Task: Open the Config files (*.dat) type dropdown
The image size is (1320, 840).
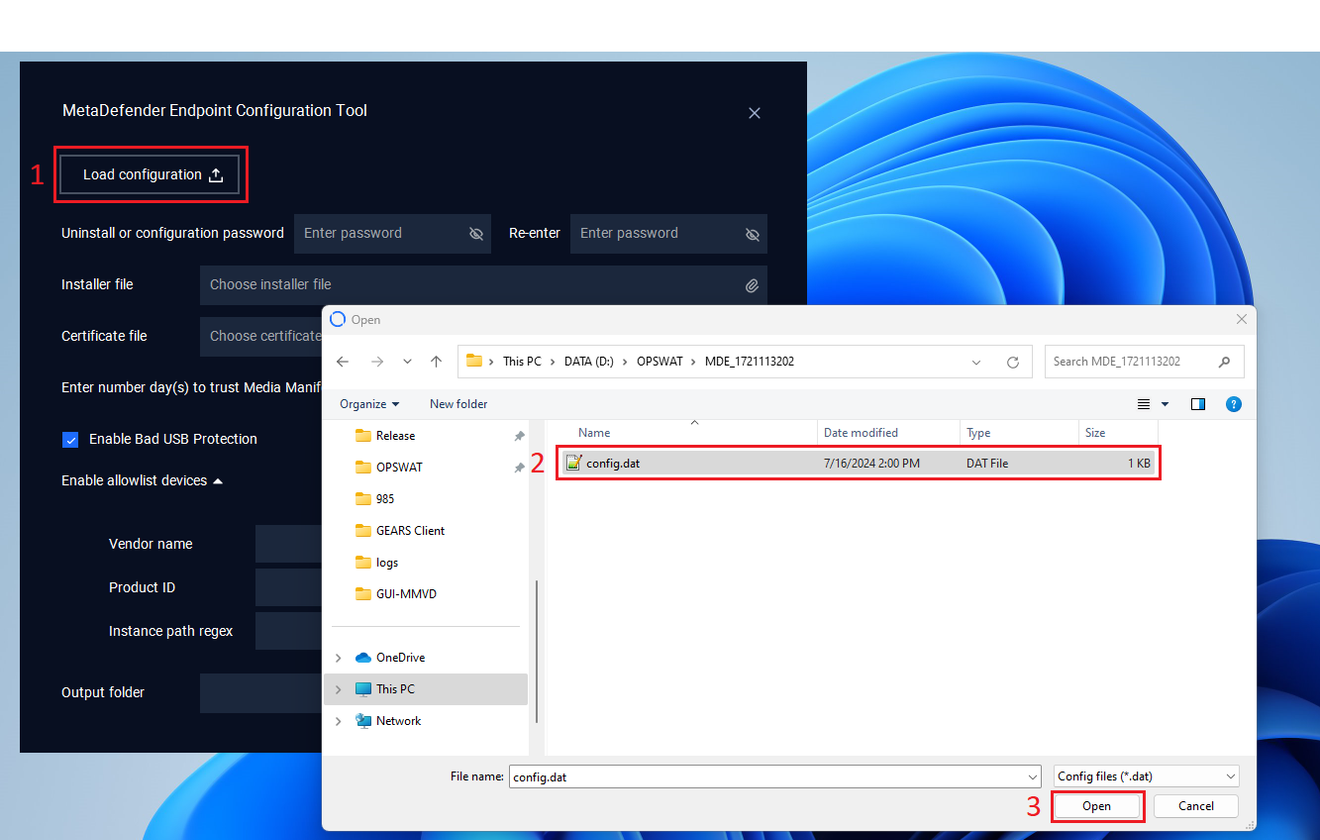Action: pyautogui.click(x=1147, y=776)
